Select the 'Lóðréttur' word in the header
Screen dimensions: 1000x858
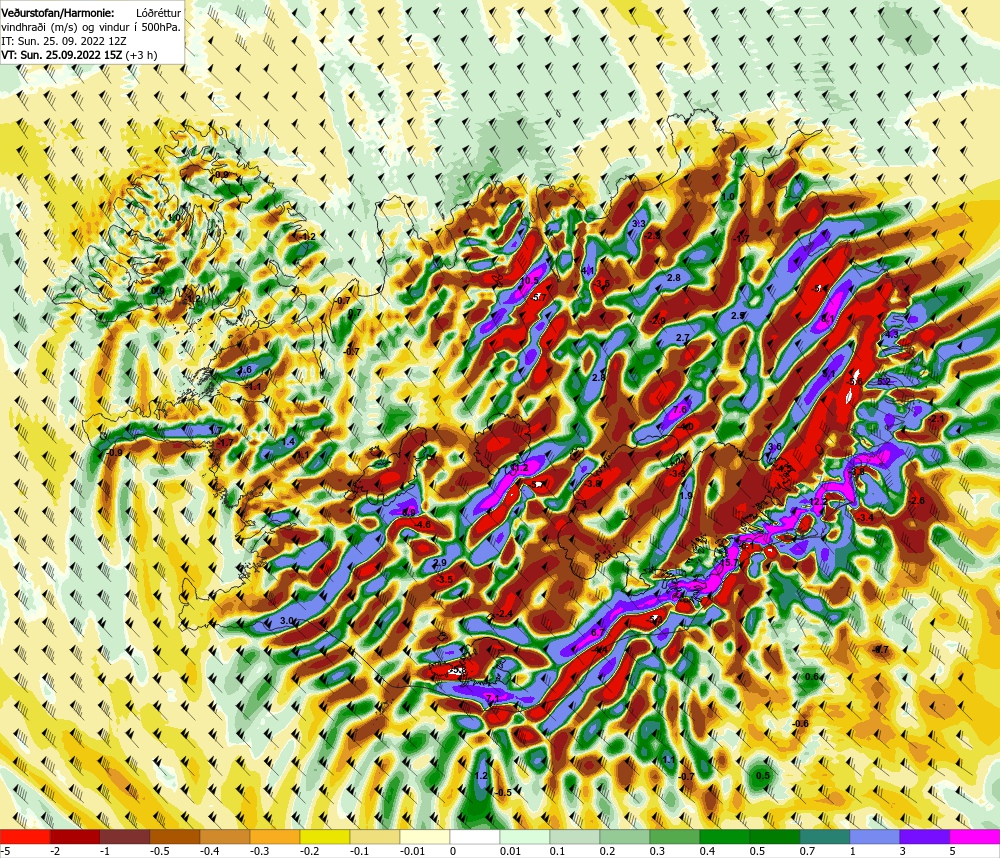[158, 13]
